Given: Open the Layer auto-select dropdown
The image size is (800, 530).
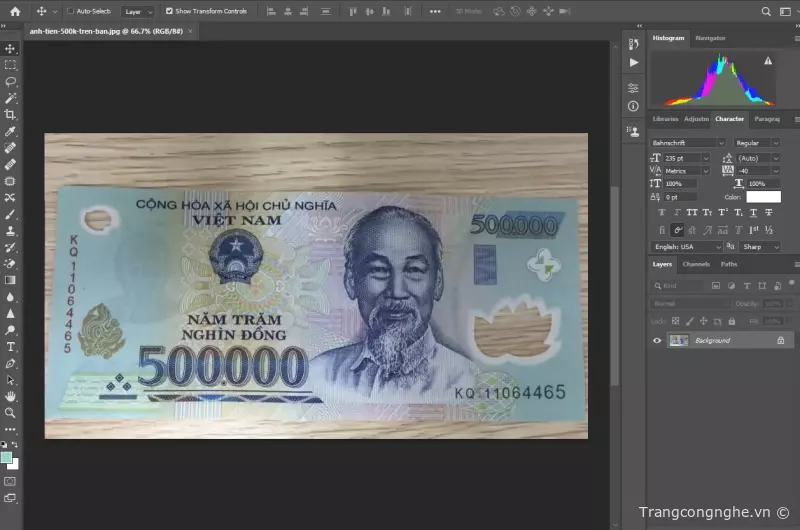Looking at the screenshot, I should (x=138, y=12).
